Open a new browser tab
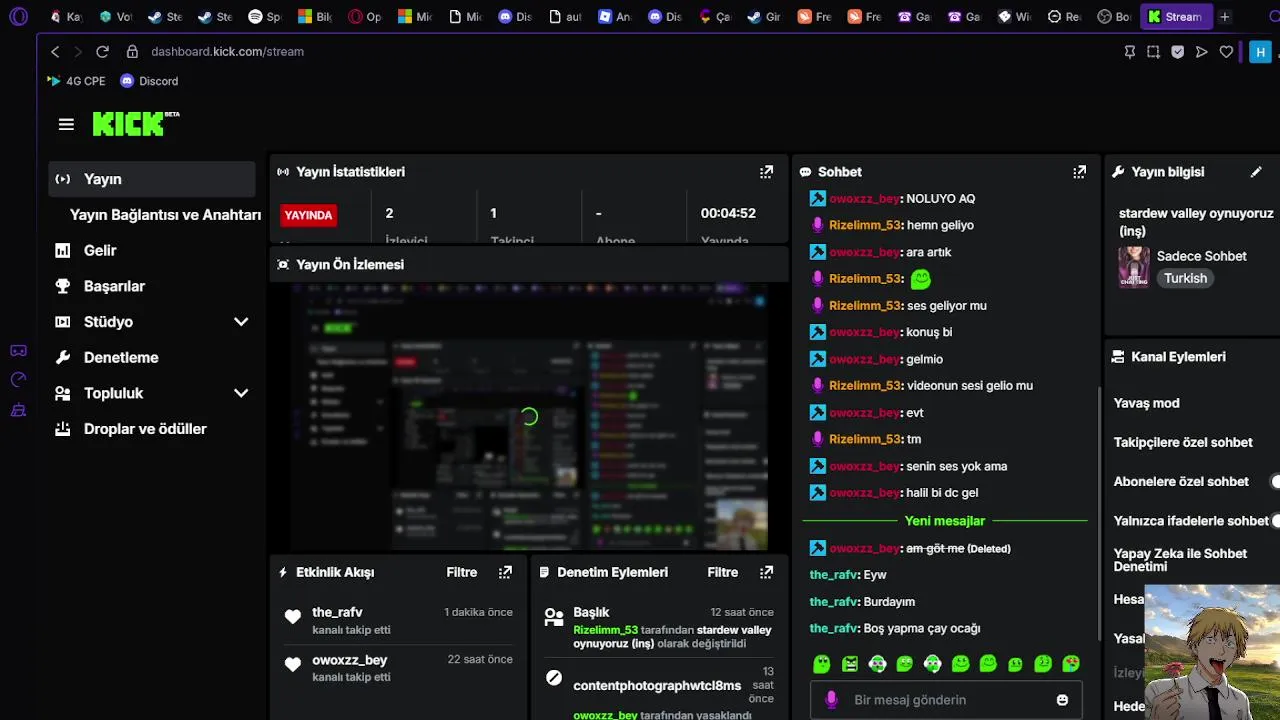1280x720 pixels. [x=1224, y=17]
